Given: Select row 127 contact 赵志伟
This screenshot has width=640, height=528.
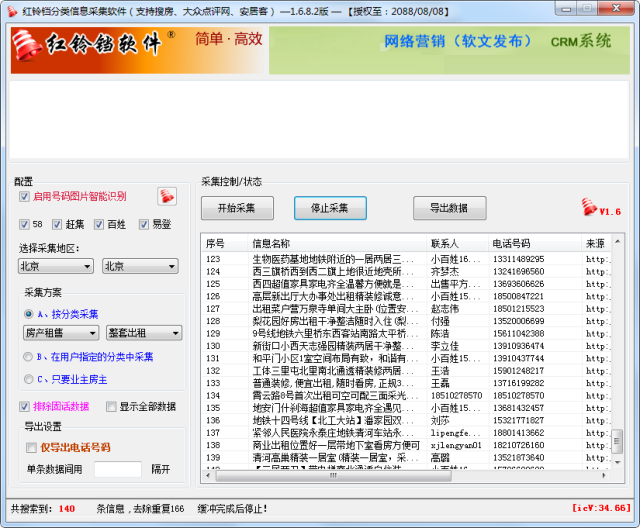Looking at the screenshot, I should point(444,309).
